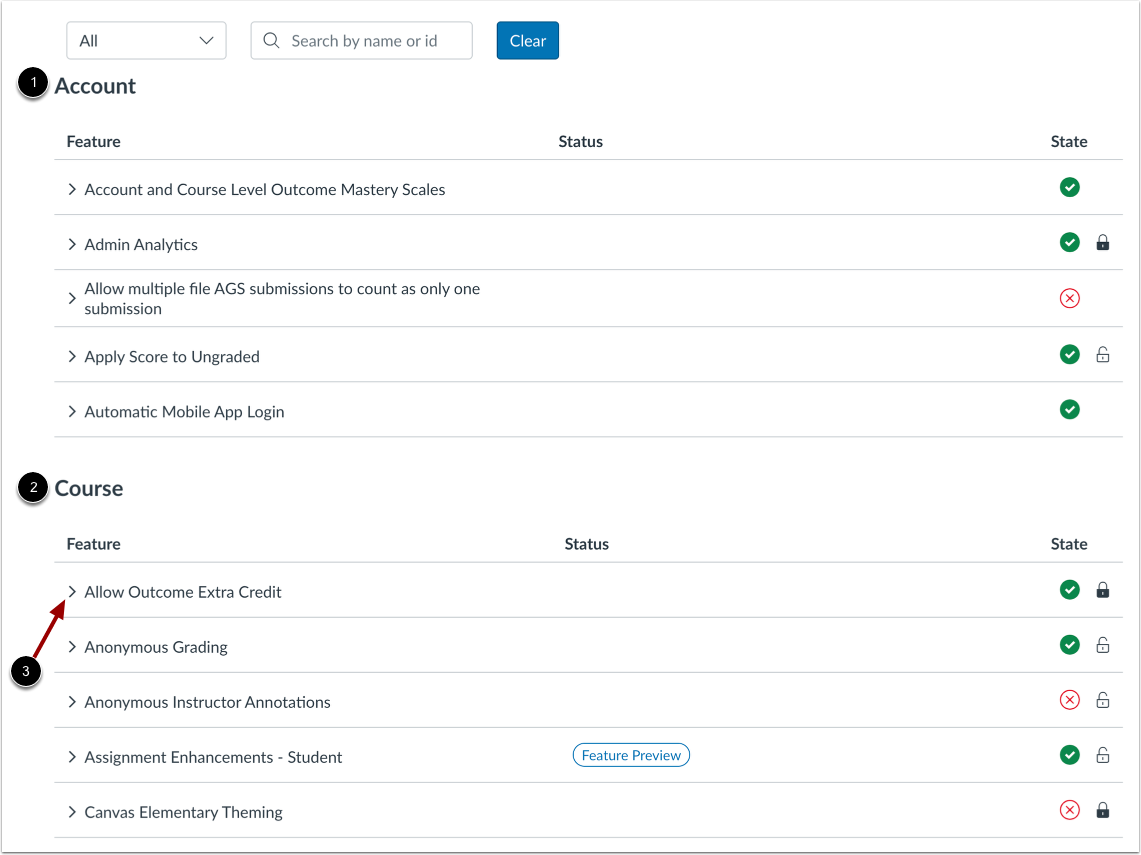The height and width of the screenshot is (855, 1141).
Task: Expand the Anonymous Grading feature details
Action: coord(70,645)
